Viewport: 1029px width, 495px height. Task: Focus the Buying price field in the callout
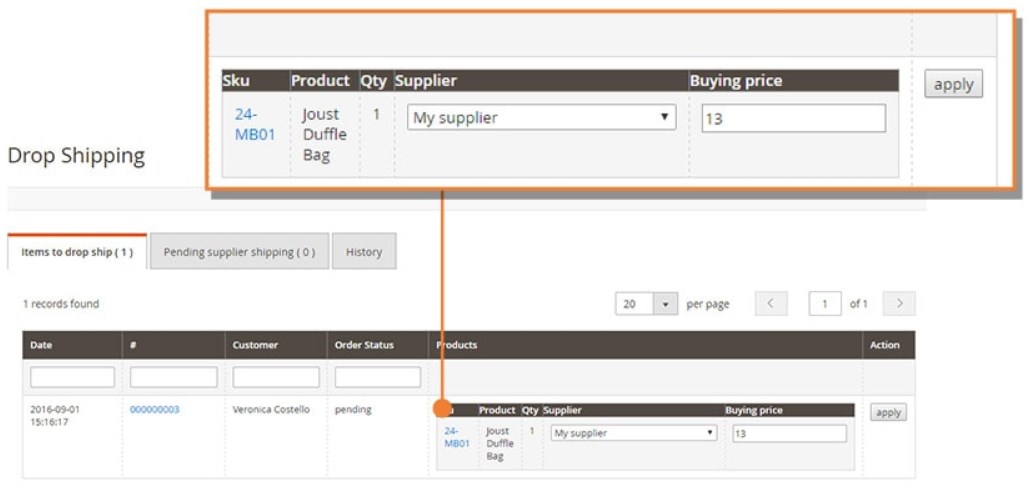pos(793,118)
